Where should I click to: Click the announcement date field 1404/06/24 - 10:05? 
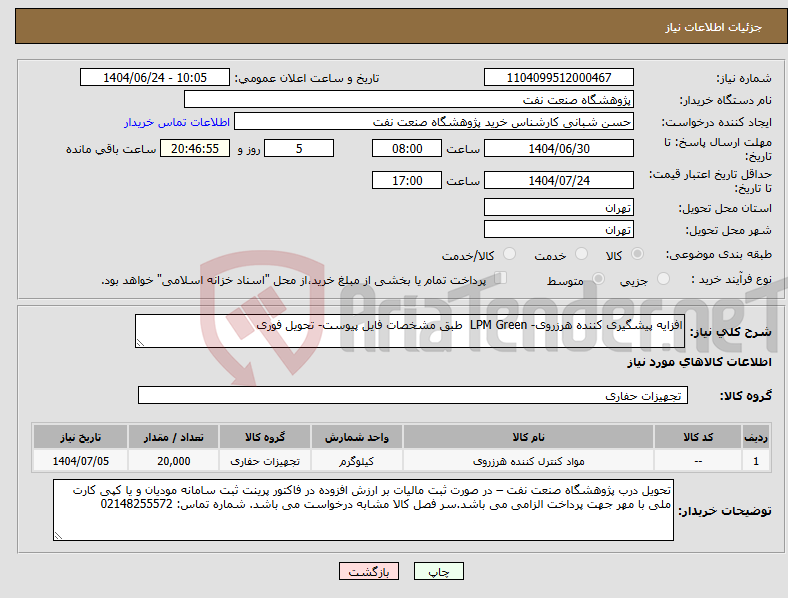click(x=155, y=77)
